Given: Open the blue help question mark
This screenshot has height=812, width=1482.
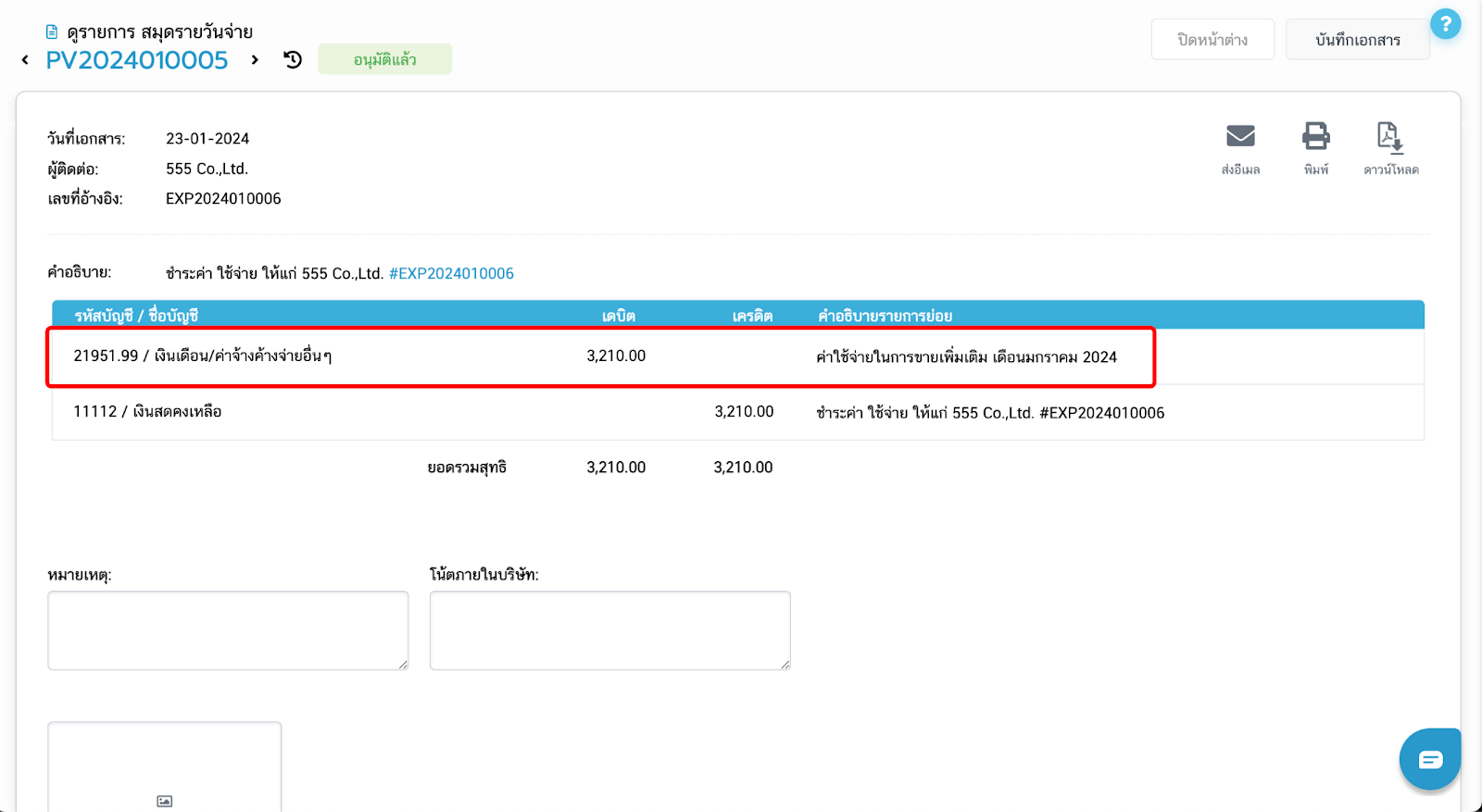Looking at the screenshot, I should [x=1445, y=24].
